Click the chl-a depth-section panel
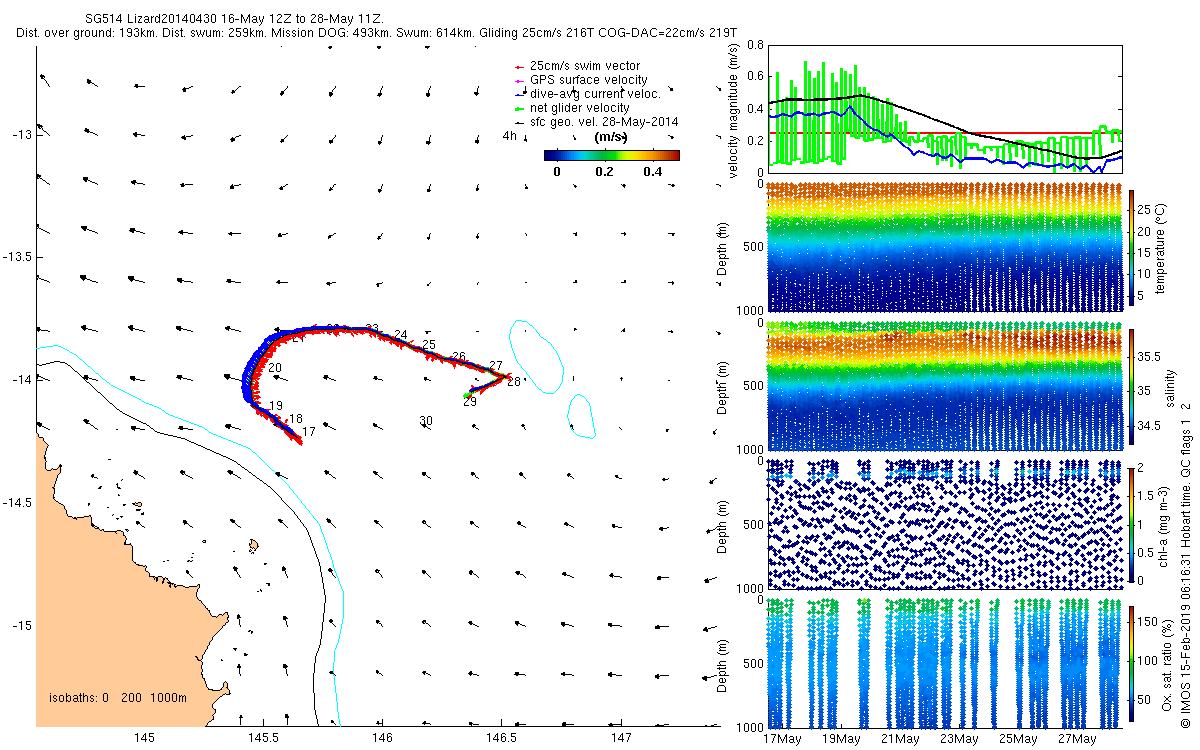This screenshot has height=750, width=1200. coord(944,524)
